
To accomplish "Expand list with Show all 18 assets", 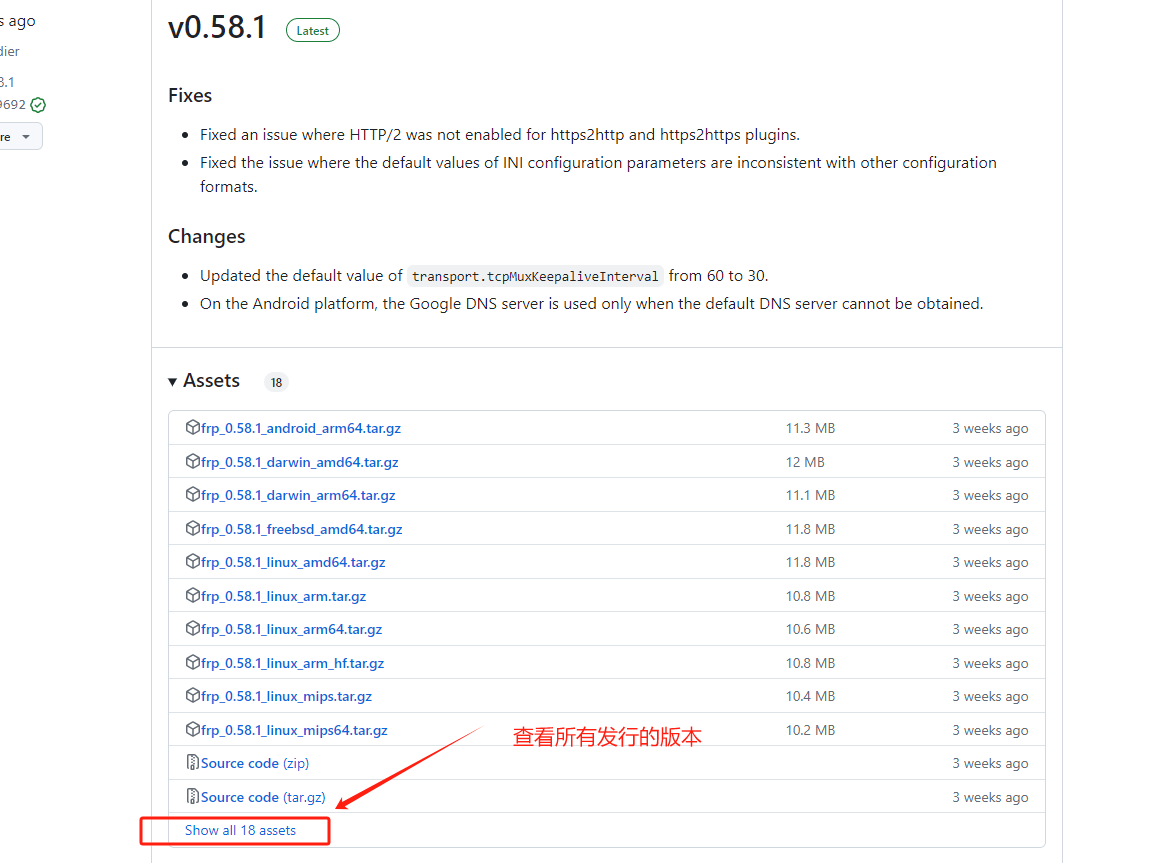I will pos(240,830).
